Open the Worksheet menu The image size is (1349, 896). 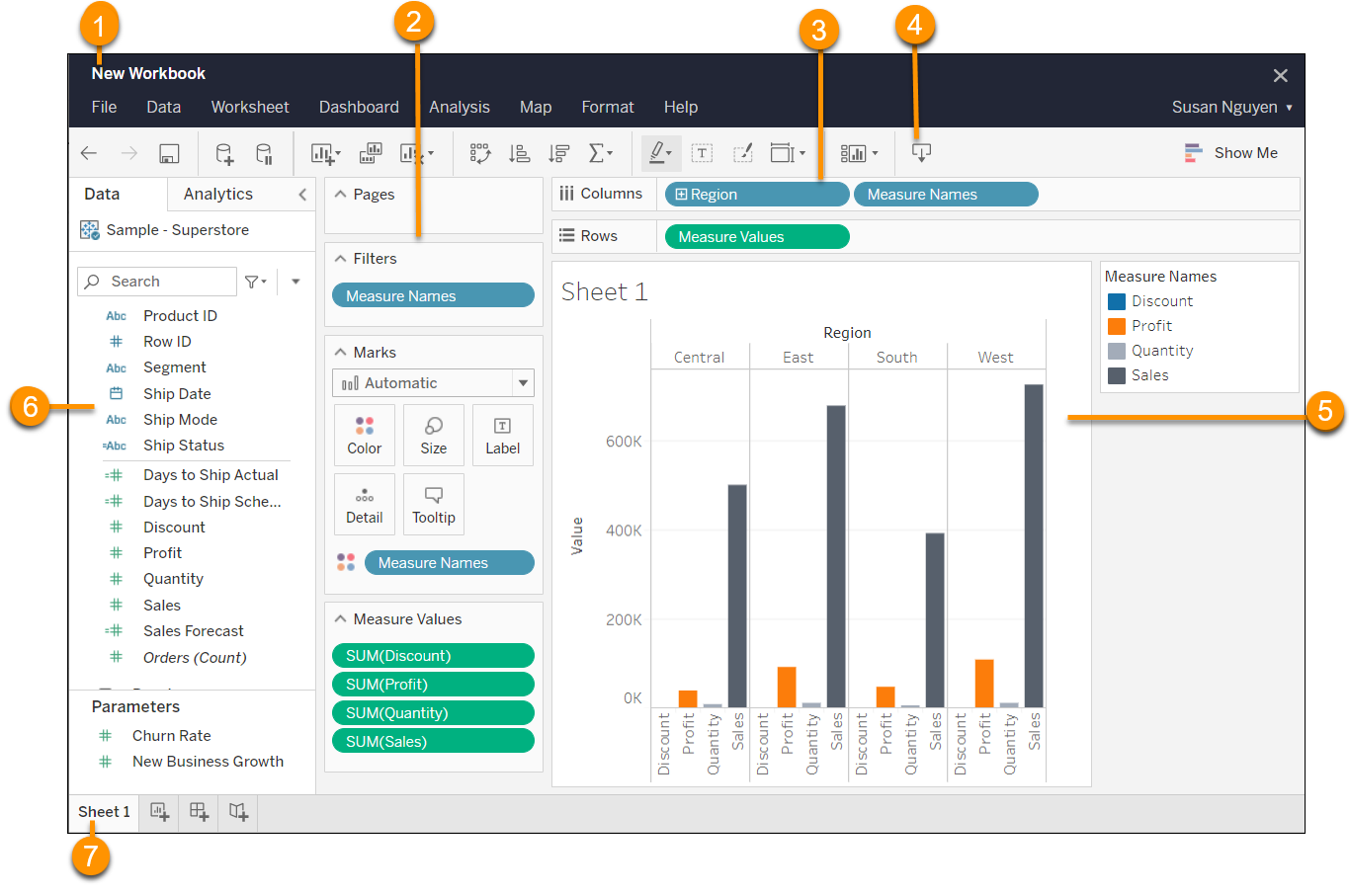250,107
